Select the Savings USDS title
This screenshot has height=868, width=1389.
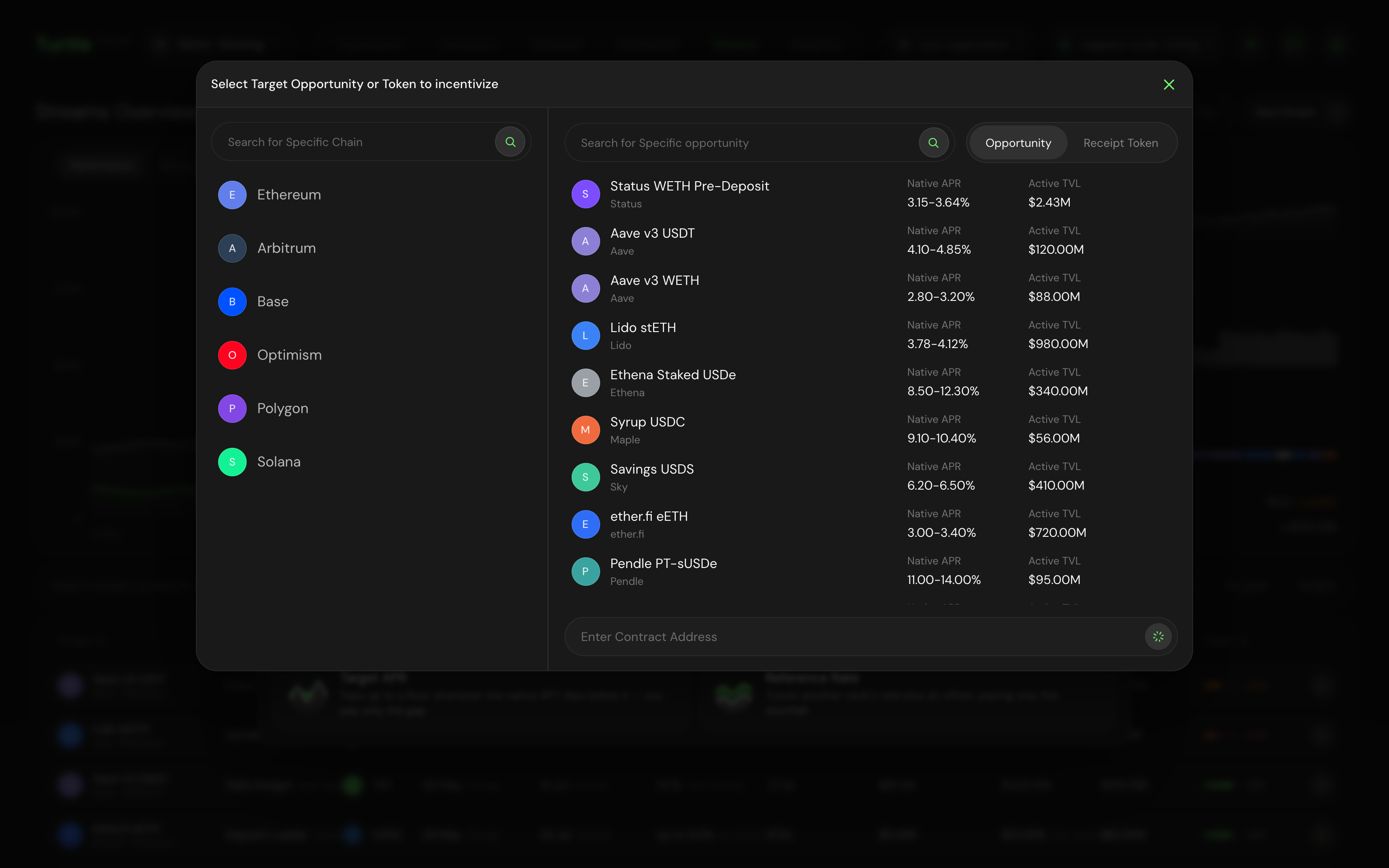652,469
